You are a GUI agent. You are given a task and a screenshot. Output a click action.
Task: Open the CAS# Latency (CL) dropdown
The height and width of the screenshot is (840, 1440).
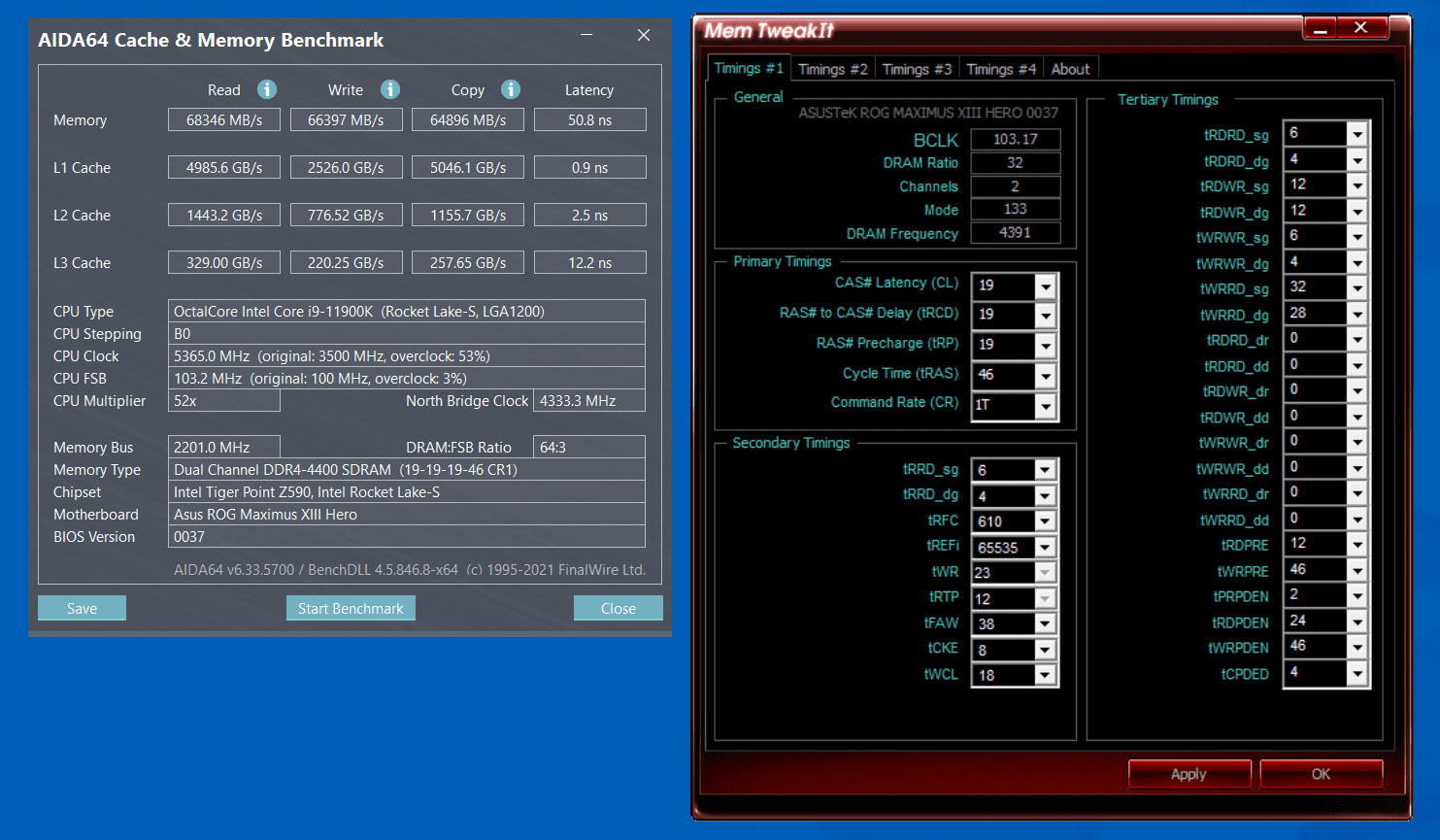1045,286
